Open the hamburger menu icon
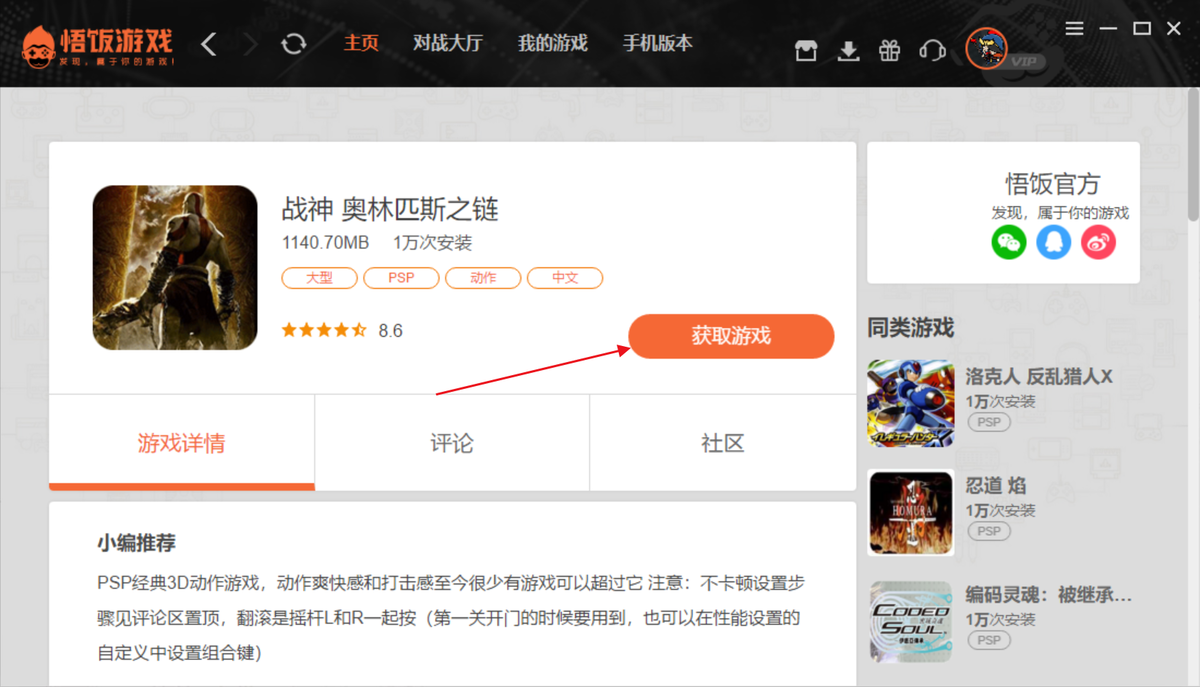This screenshot has width=1200, height=687. point(1075,29)
